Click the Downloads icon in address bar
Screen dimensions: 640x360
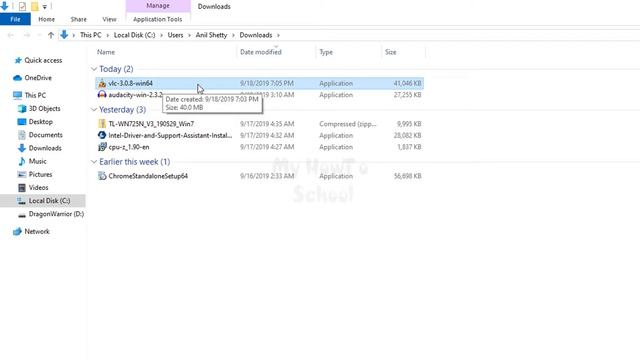pos(64,35)
